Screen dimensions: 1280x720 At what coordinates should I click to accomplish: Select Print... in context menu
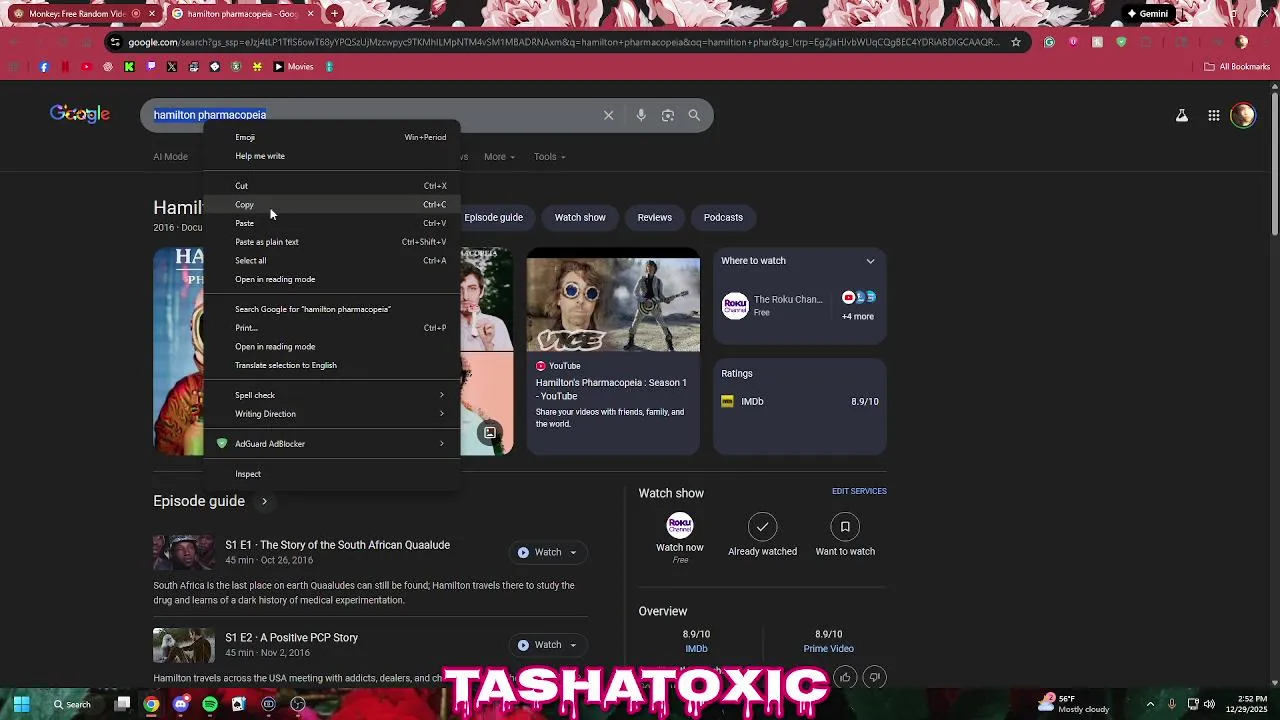pos(332,328)
